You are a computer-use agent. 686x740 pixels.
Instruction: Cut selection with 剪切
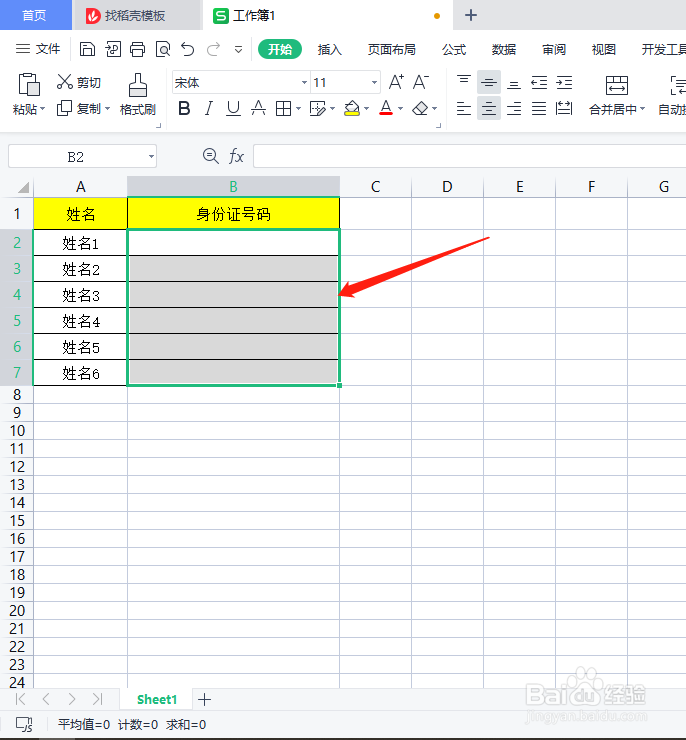point(79,82)
